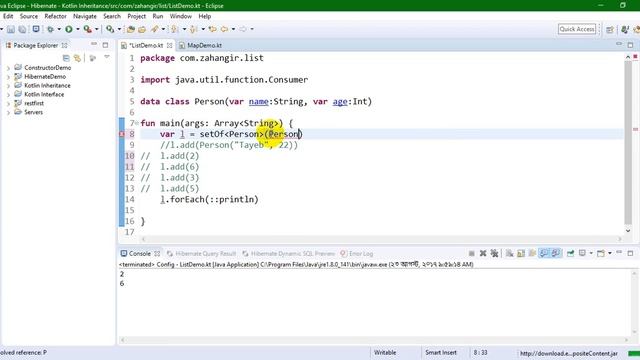Click the Last Edit Location arrow icon

click(212, 29)
